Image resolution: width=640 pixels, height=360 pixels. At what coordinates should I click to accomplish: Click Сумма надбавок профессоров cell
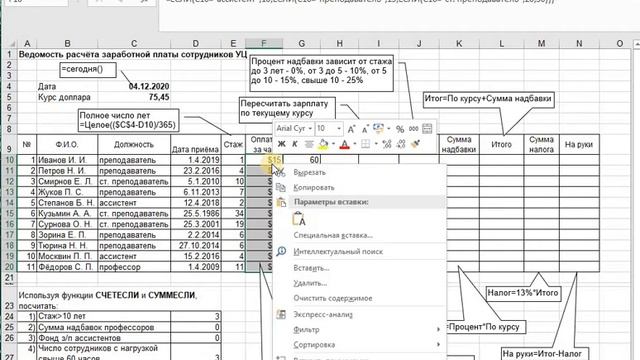pos(104,327)
